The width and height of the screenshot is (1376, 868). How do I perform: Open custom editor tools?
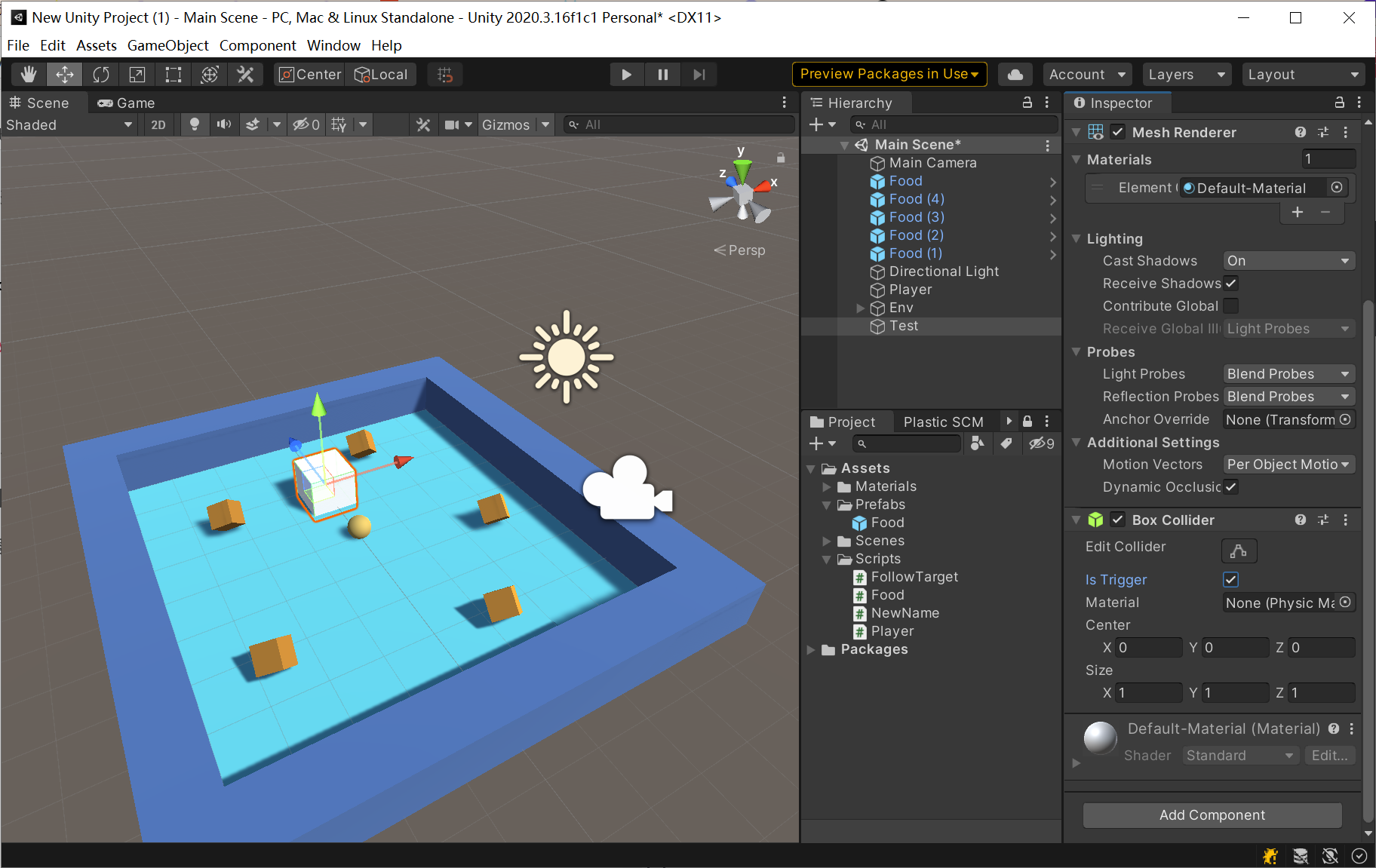point(245,75)
